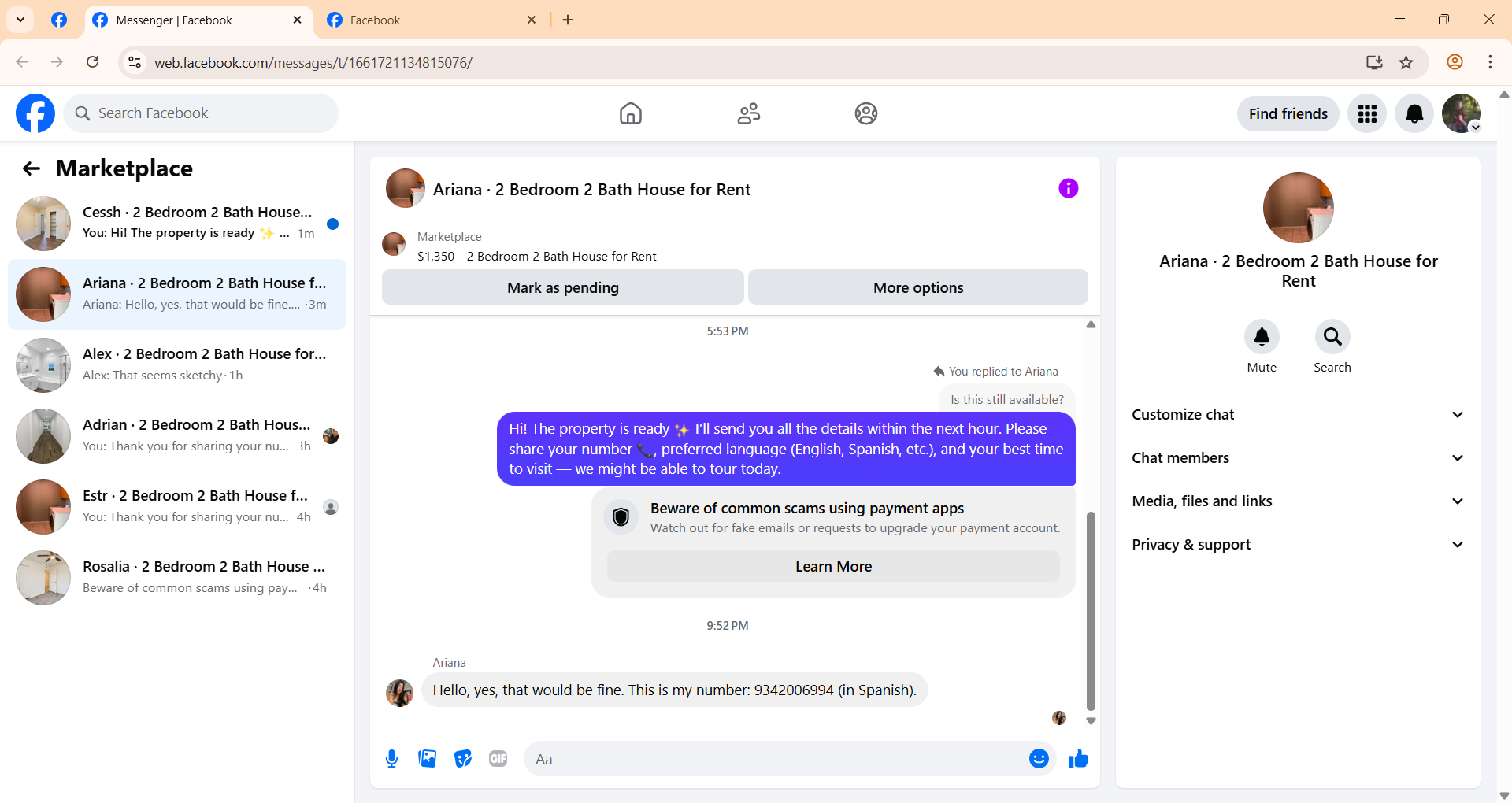Viewport: 1512px width, 803px height.
Task: Open More options for the listing
Action: coord(918,287)
